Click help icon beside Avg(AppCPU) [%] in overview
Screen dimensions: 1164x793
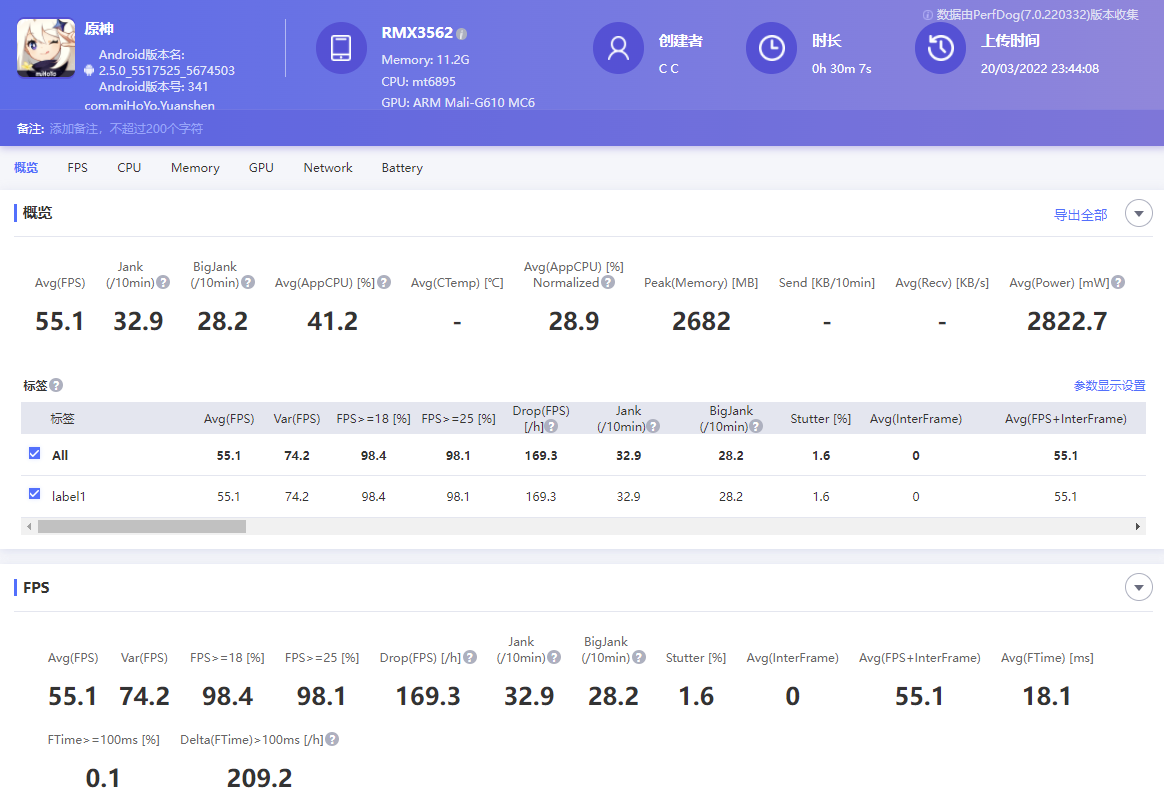pyautogui.click(x=384, y=283)
